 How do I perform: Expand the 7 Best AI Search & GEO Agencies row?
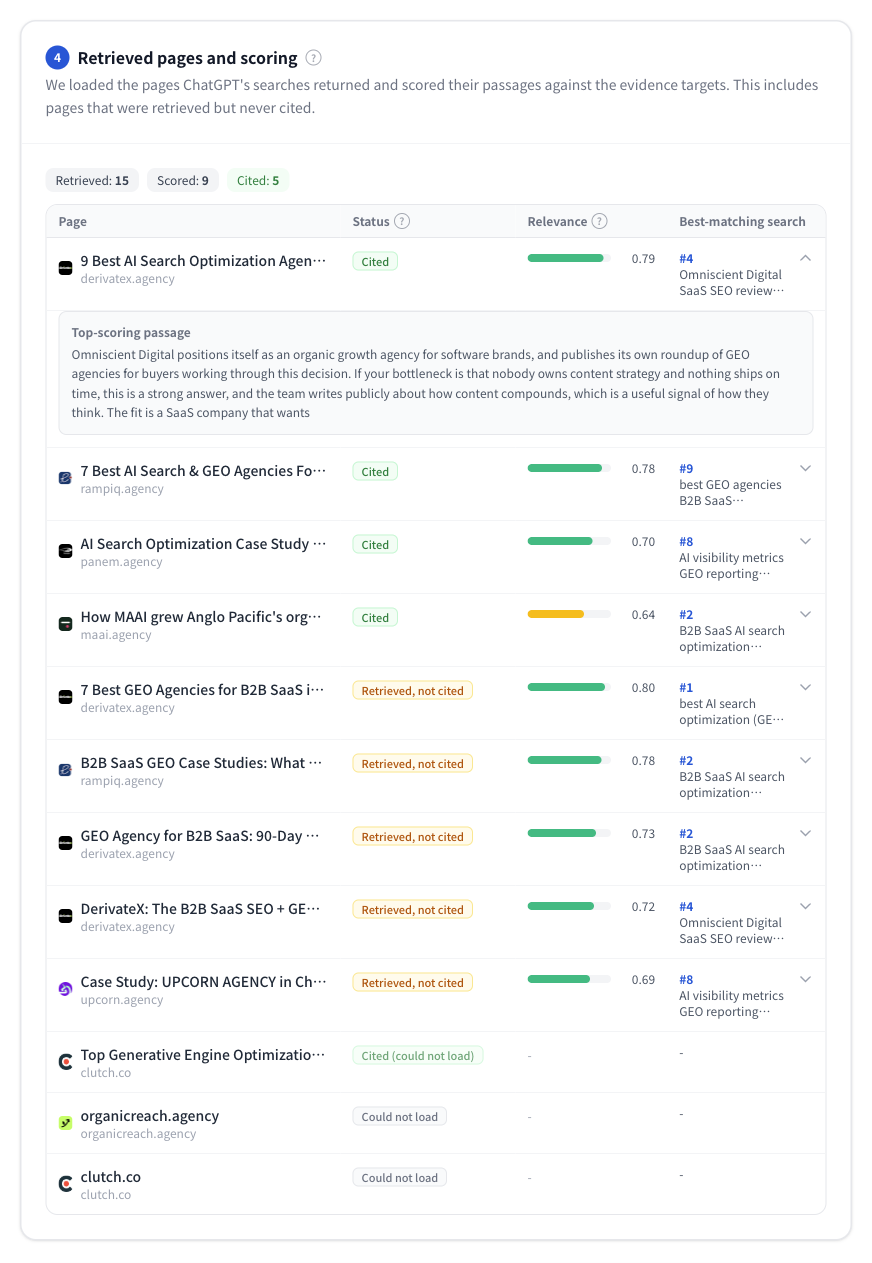pos(806,468)
